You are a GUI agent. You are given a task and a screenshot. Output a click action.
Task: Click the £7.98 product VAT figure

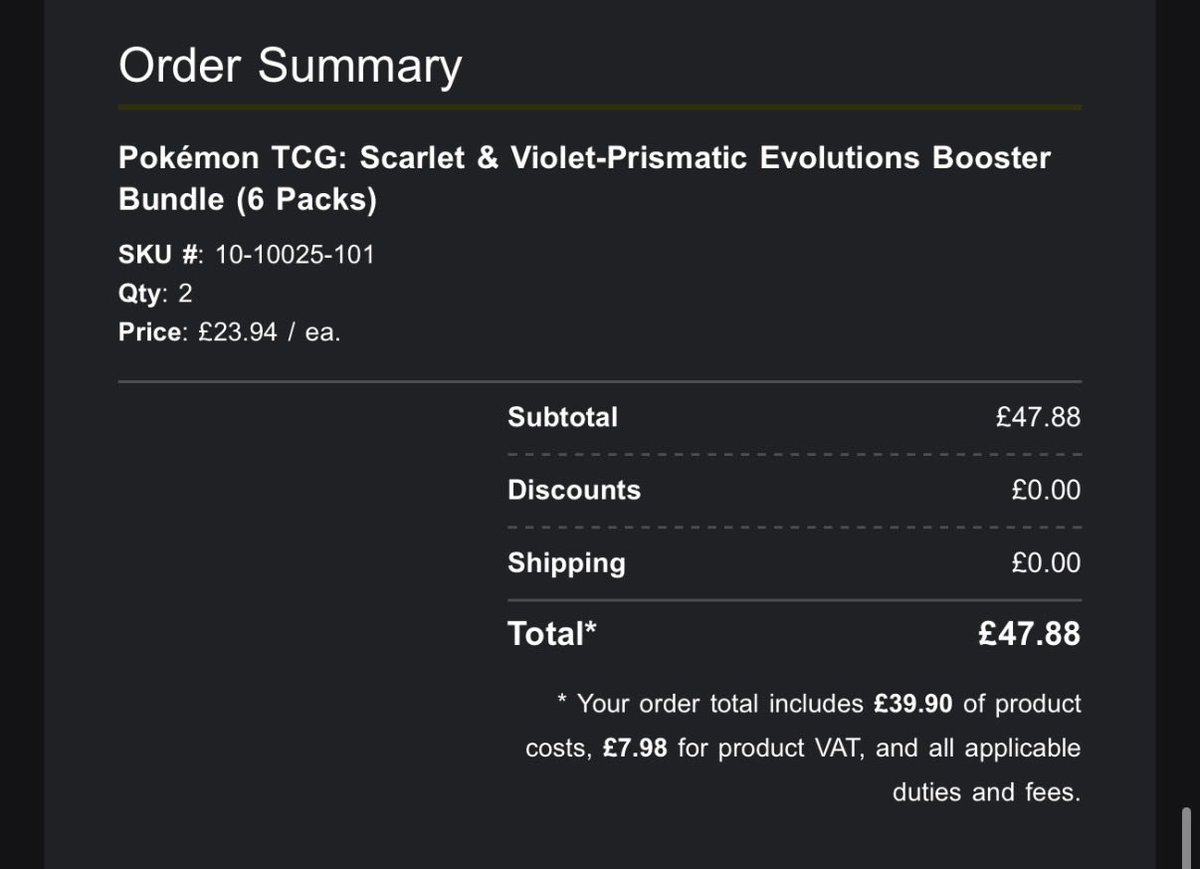[x=635, y=748]
